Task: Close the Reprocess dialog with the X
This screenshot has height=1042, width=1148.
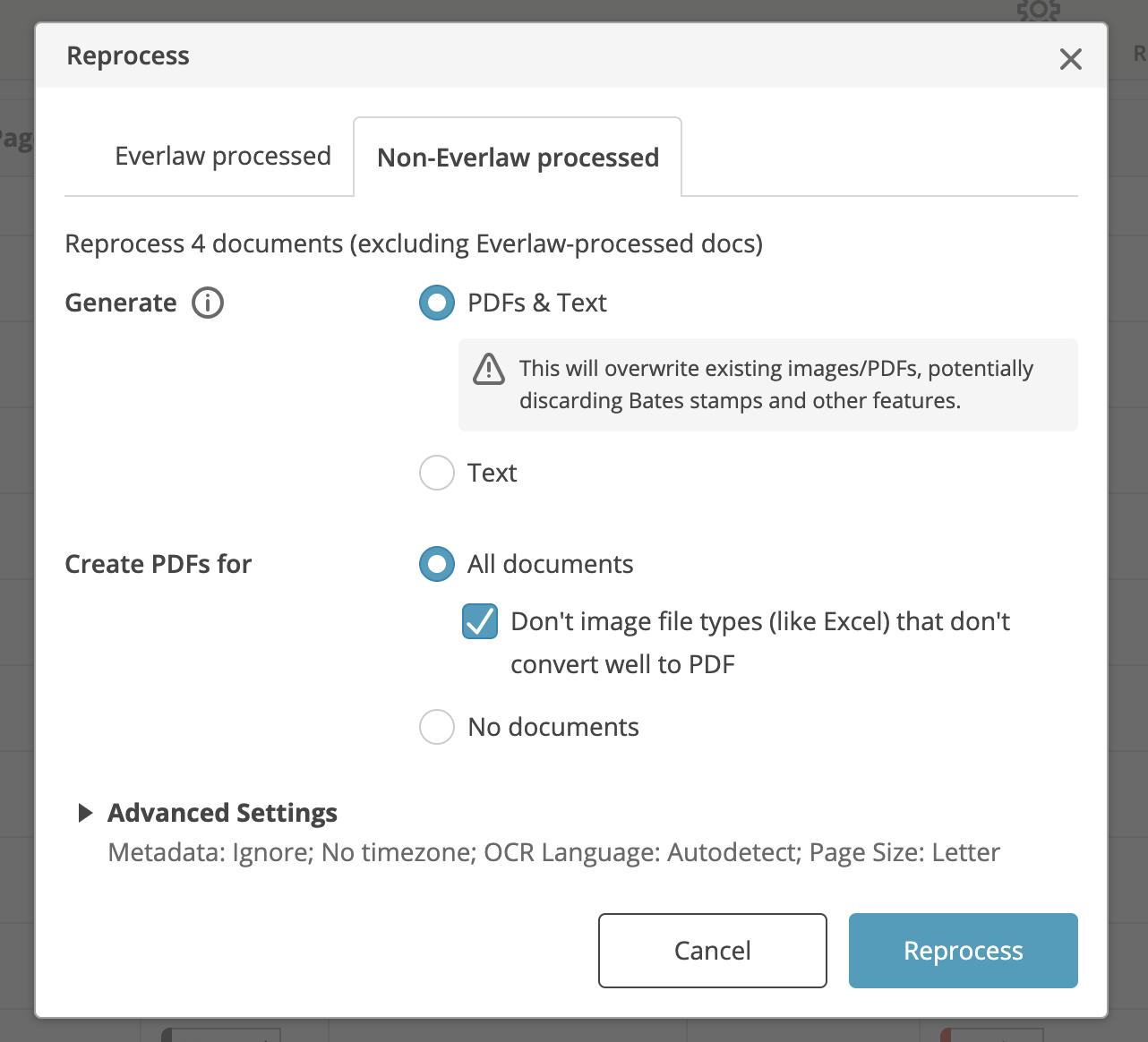Action: [x=1071, y=59]
